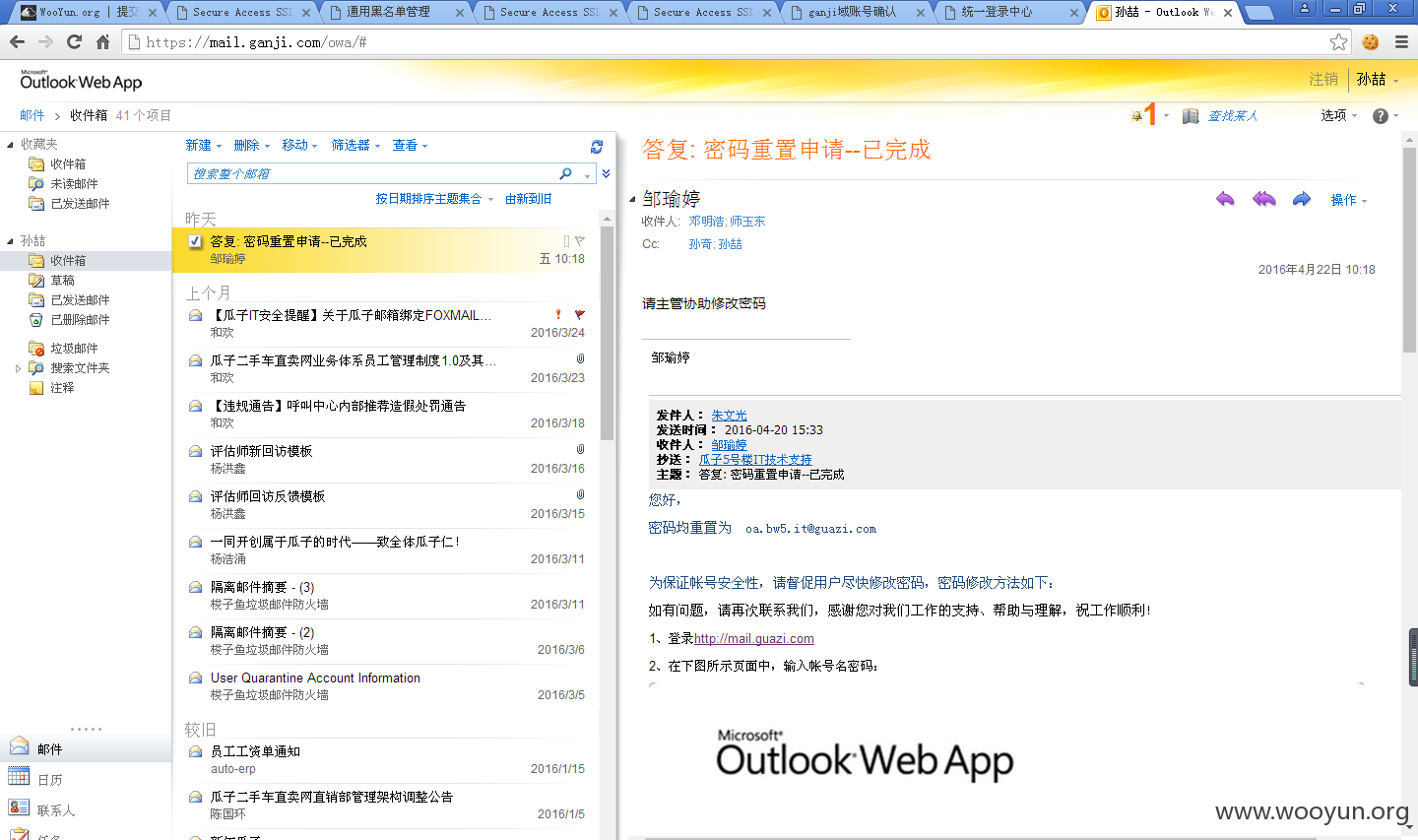Switch to the 通用黑名单管理 browser tab

pyautogui.click(x=394, y=12)
